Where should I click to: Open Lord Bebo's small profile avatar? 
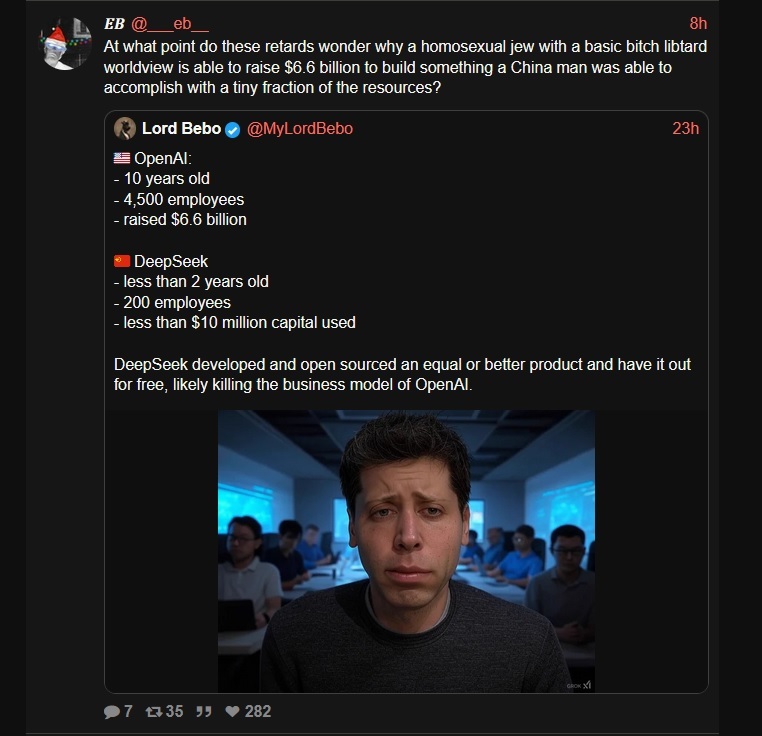click(x=125, y=128)
